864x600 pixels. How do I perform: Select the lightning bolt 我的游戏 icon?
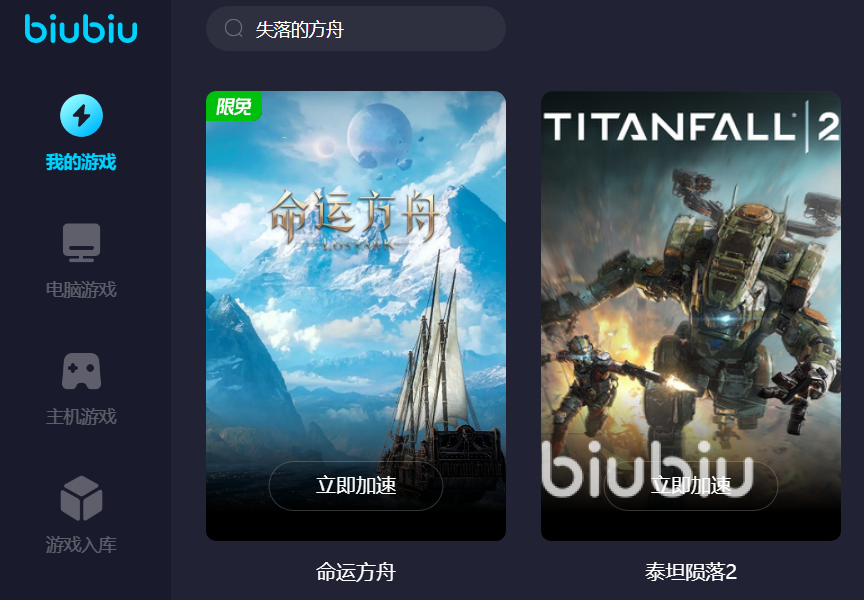tap(82, 116)
